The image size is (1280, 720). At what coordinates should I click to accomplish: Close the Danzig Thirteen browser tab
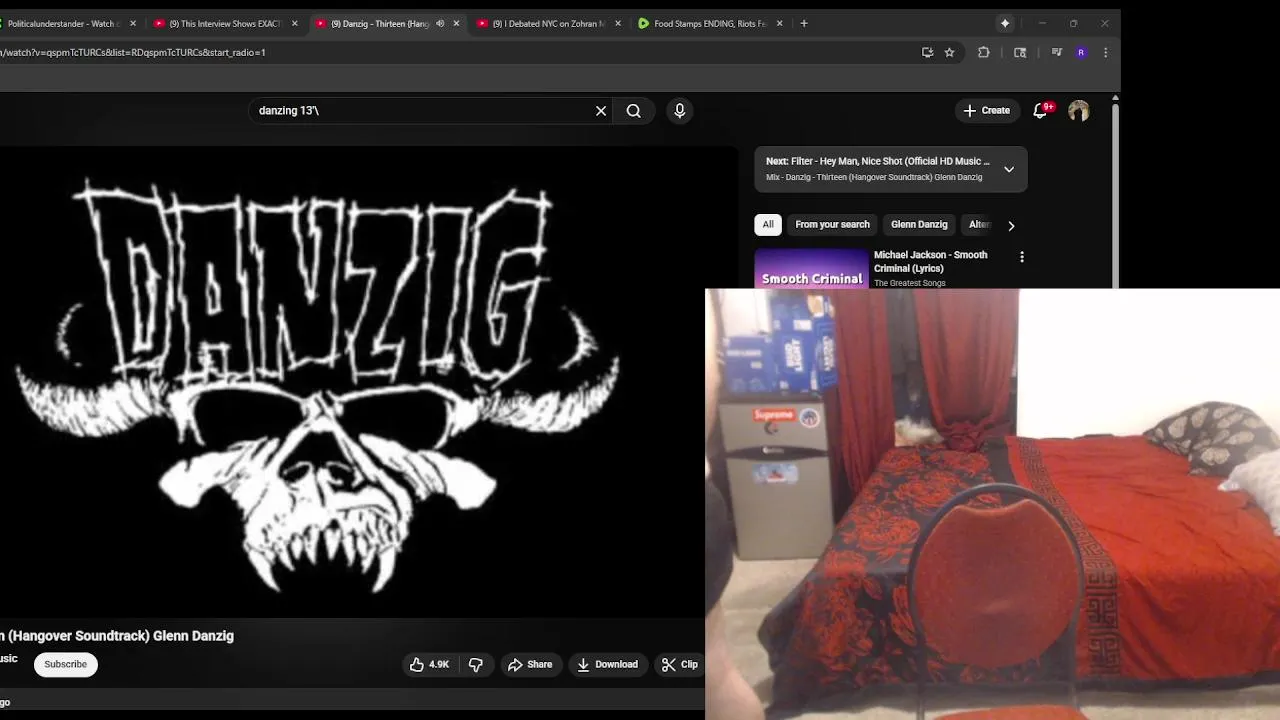click(456, 24)
